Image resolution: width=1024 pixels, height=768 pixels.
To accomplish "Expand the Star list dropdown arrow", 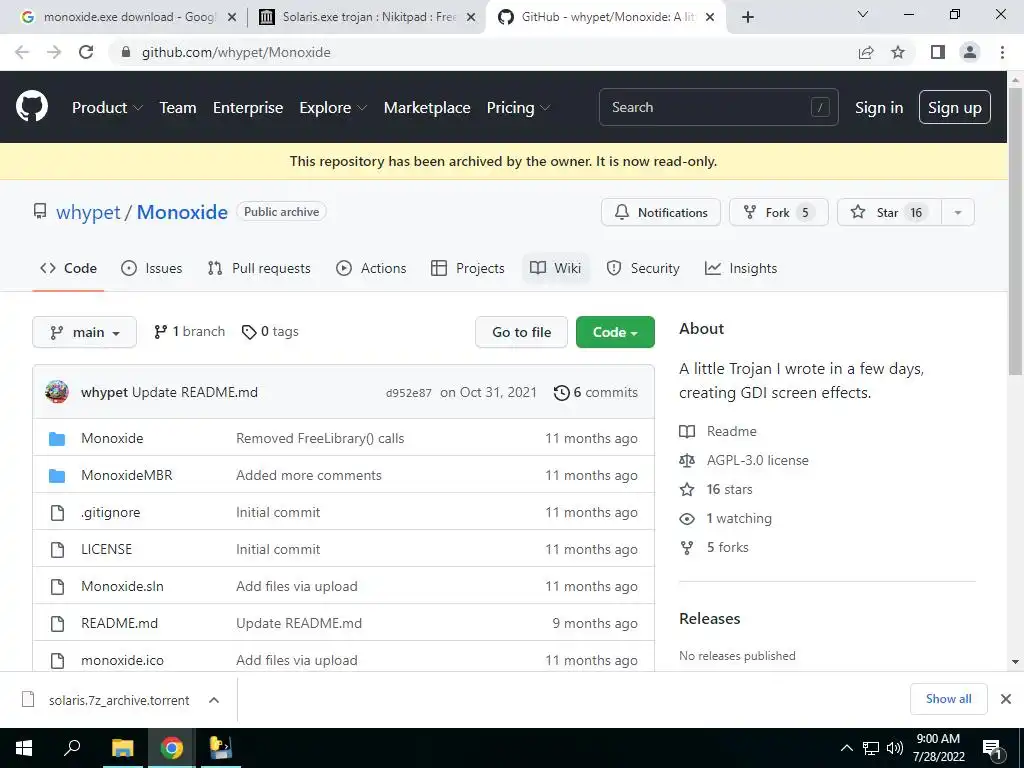I will coord(957,212).
